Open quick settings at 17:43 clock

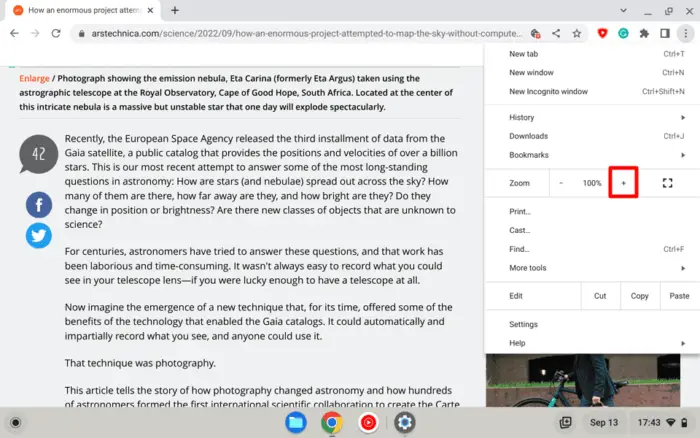coord(662,422)
